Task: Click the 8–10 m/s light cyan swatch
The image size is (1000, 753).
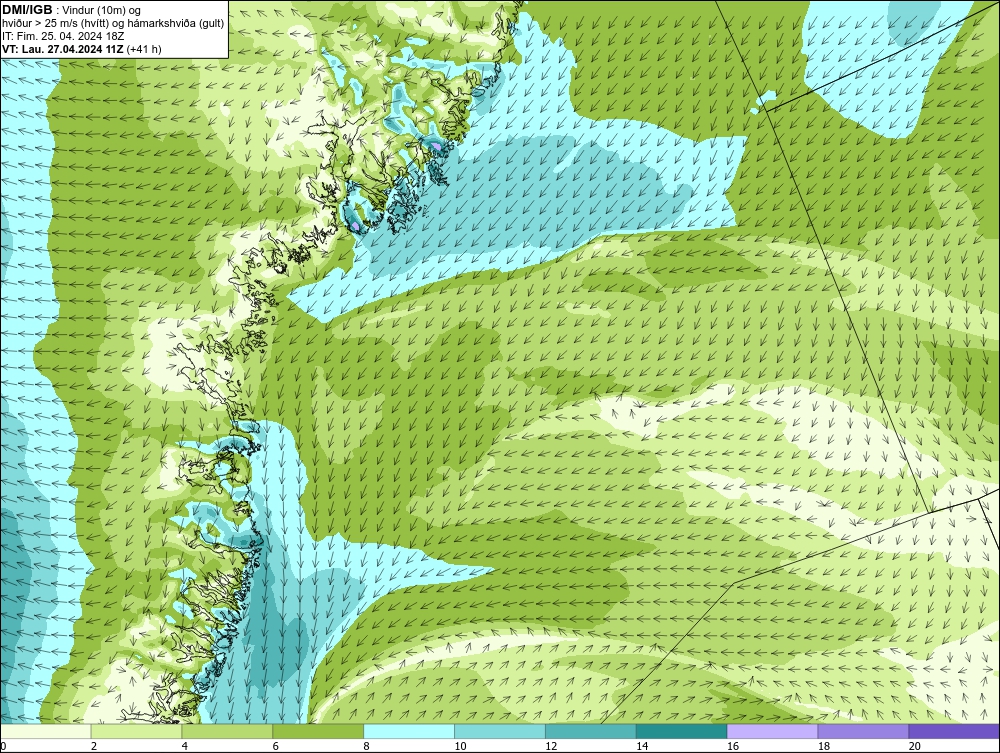Action: click(409, 731)
